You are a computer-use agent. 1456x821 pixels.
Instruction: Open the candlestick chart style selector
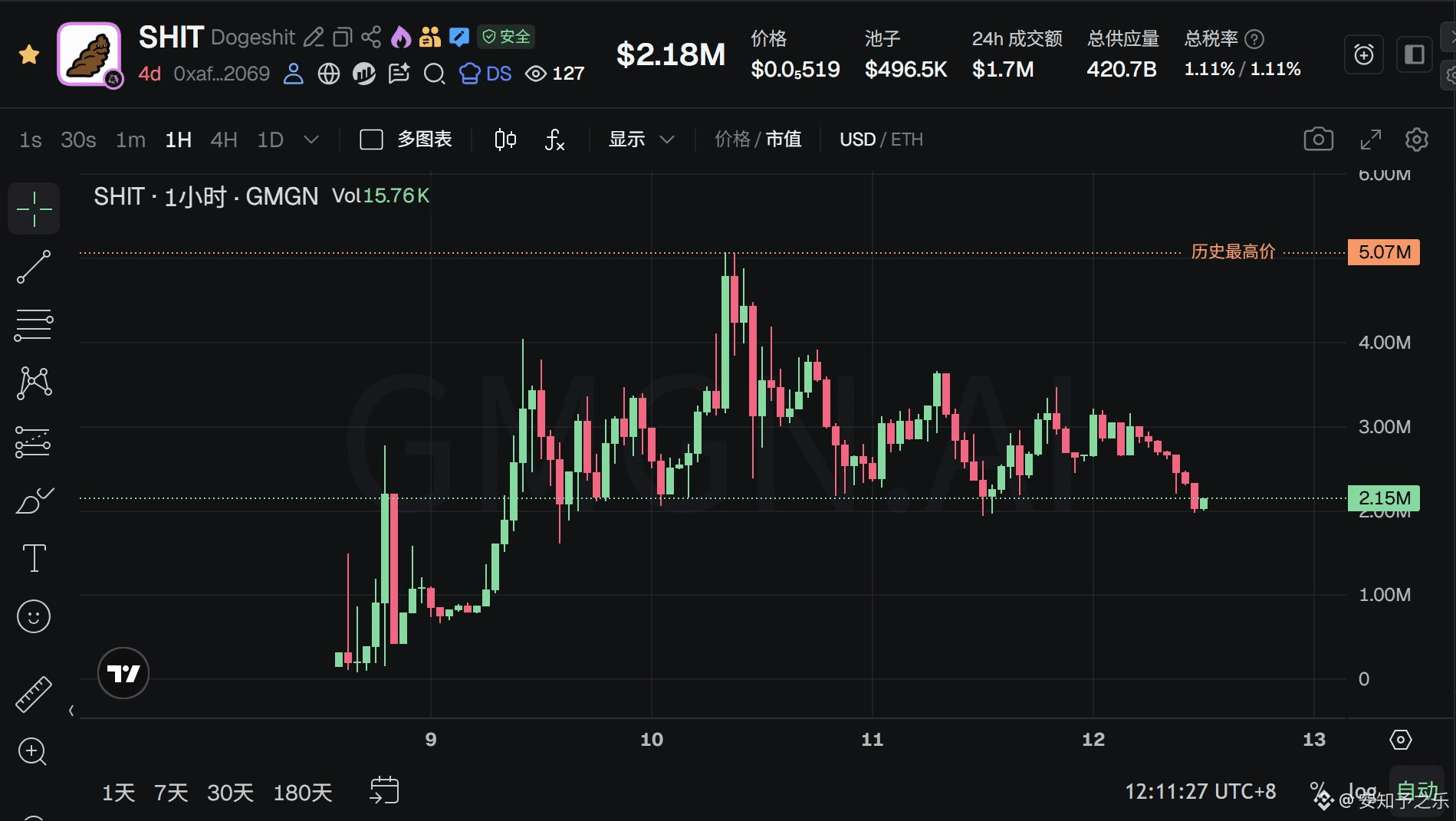click(505, 140)
